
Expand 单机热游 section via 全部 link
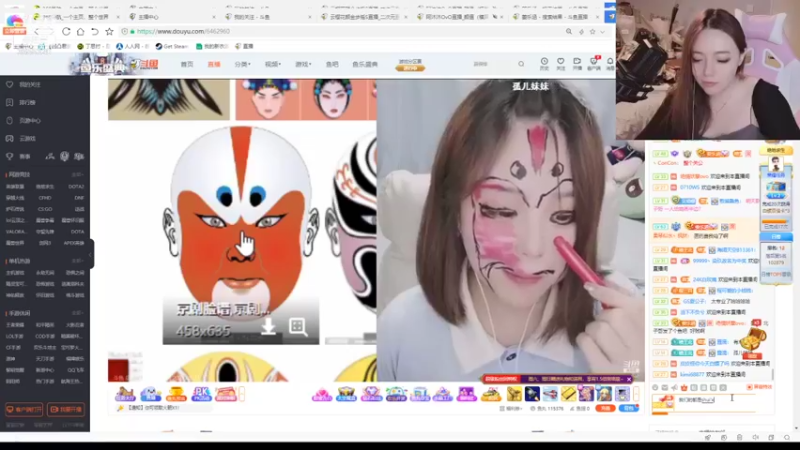coord(77,261)
